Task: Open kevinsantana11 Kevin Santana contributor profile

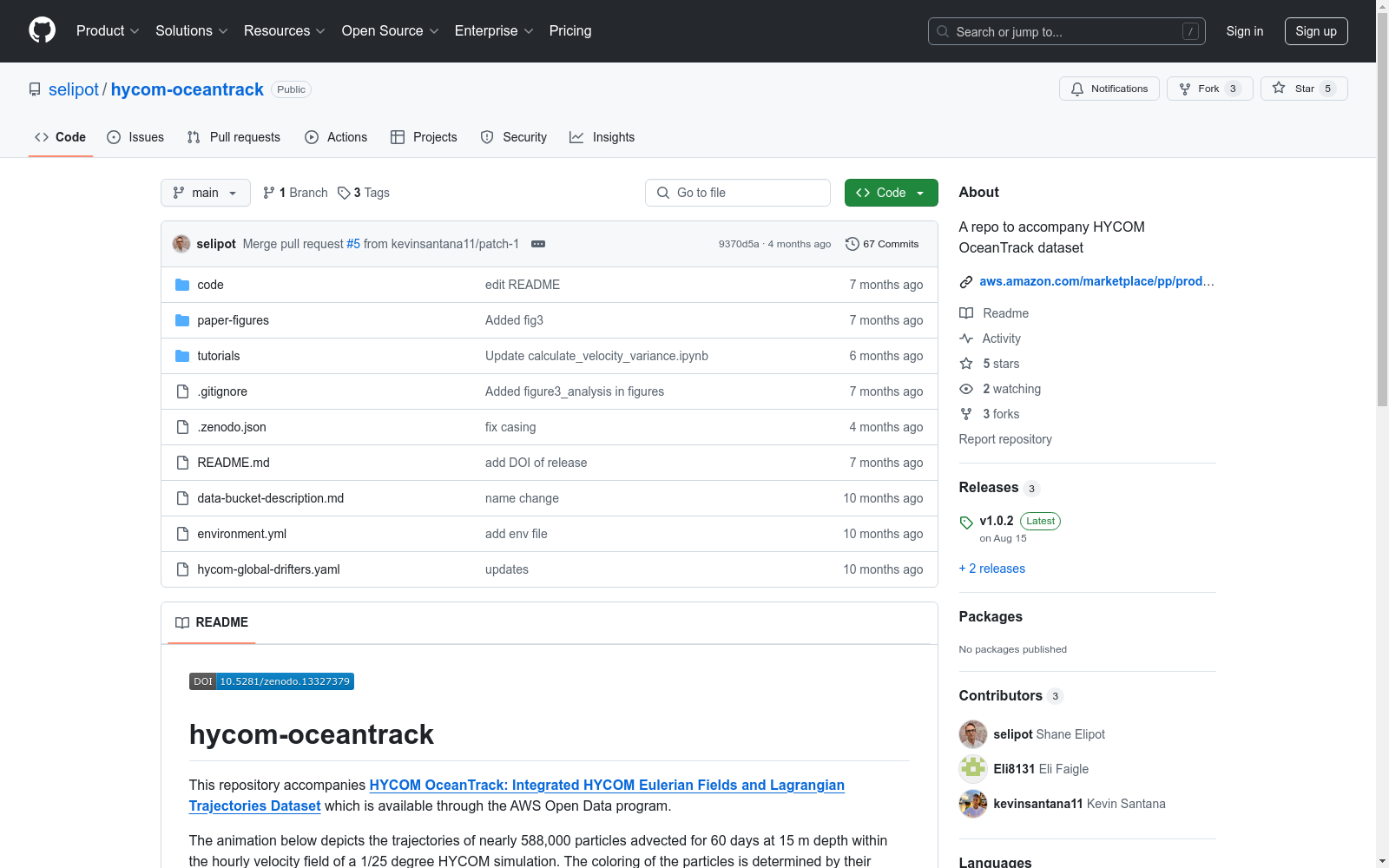Action: [x=1063, y=804]
